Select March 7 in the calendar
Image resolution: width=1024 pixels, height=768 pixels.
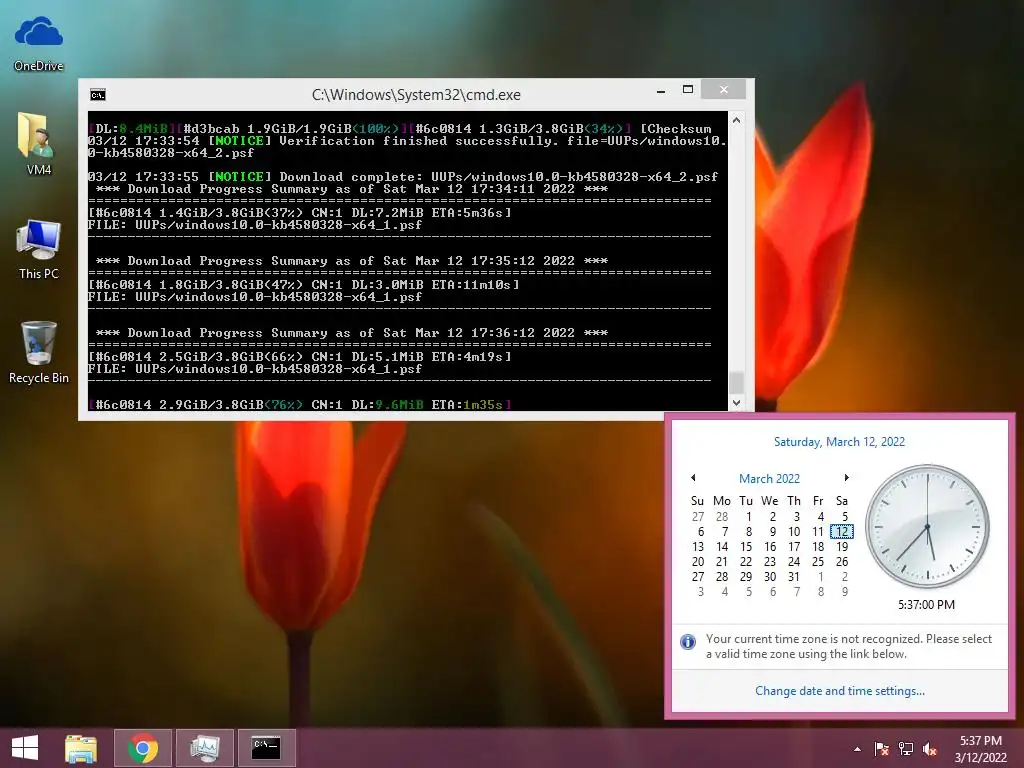[x=725, y=532]
